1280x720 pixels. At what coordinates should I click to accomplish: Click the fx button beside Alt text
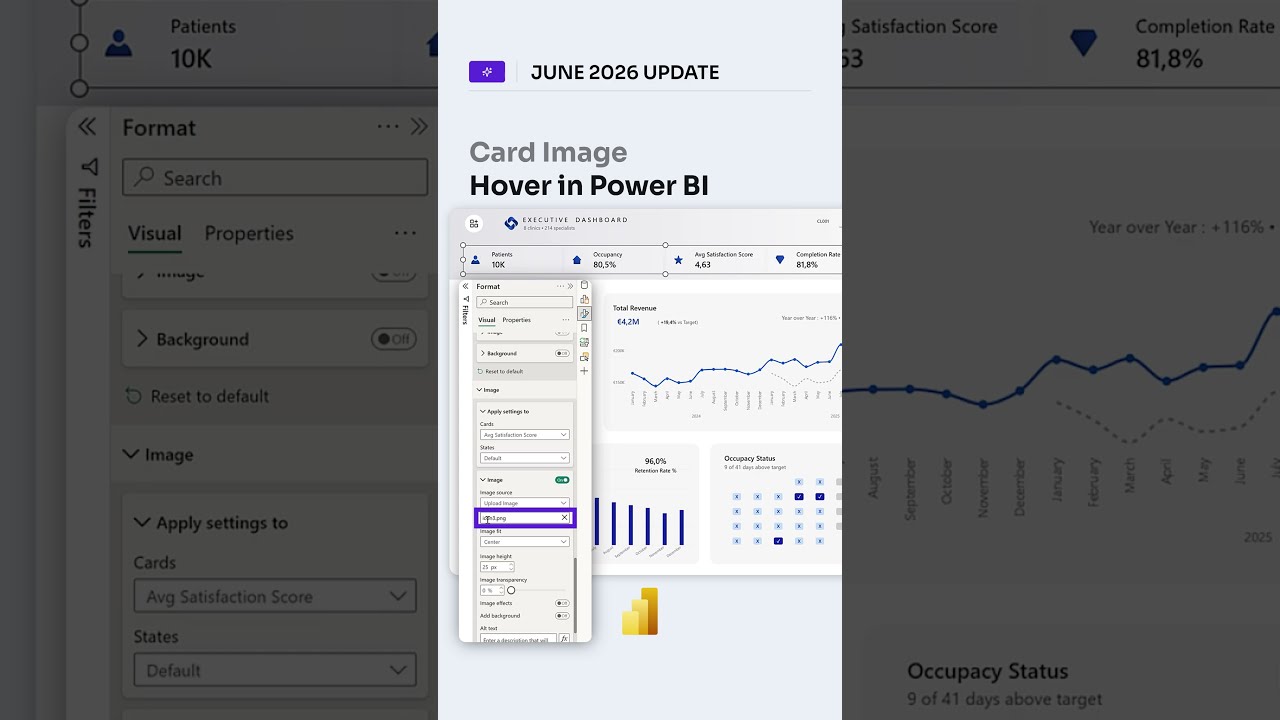[564, 639]
